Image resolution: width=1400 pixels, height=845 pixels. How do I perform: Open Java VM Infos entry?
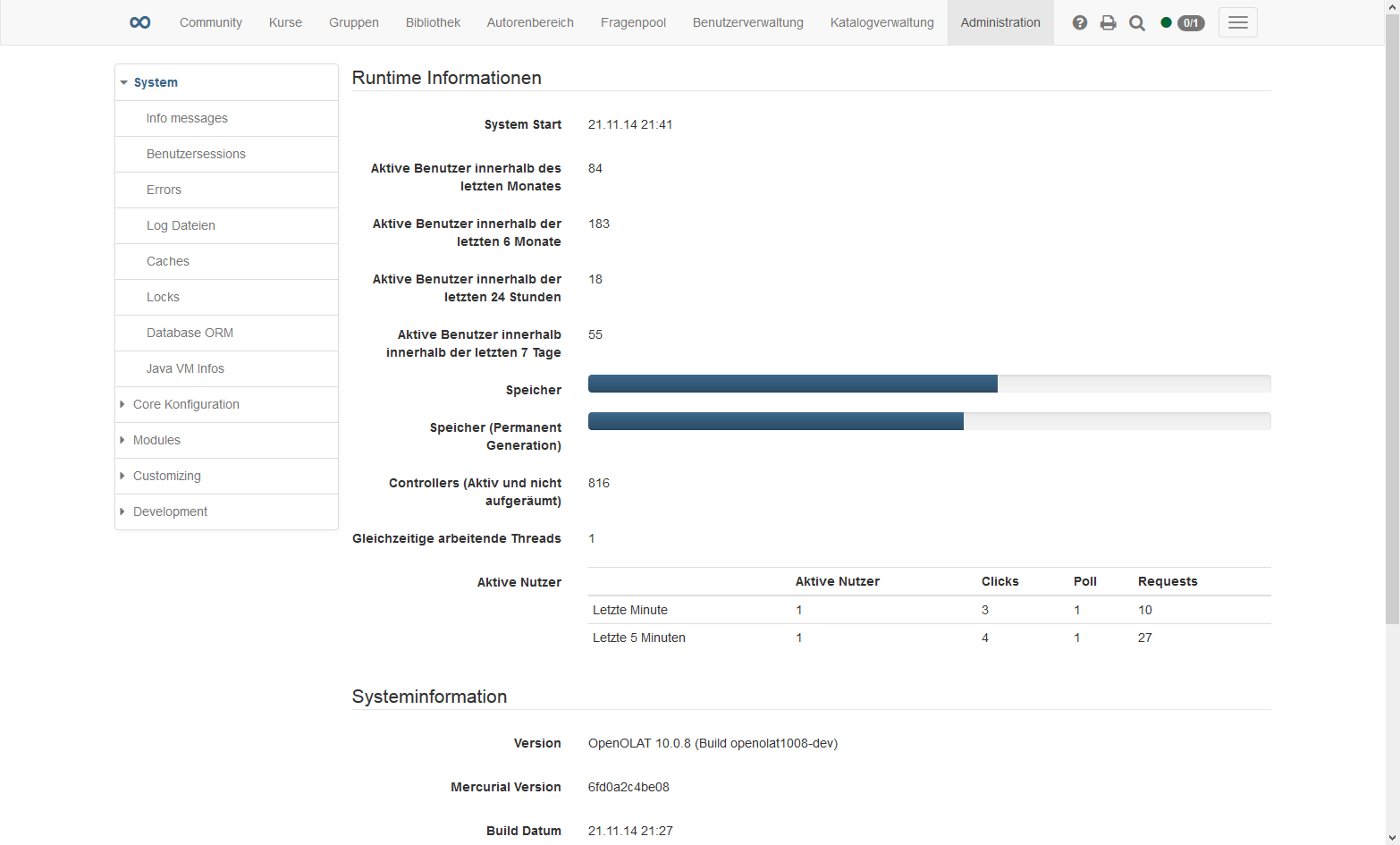click(x=226, y=368)
